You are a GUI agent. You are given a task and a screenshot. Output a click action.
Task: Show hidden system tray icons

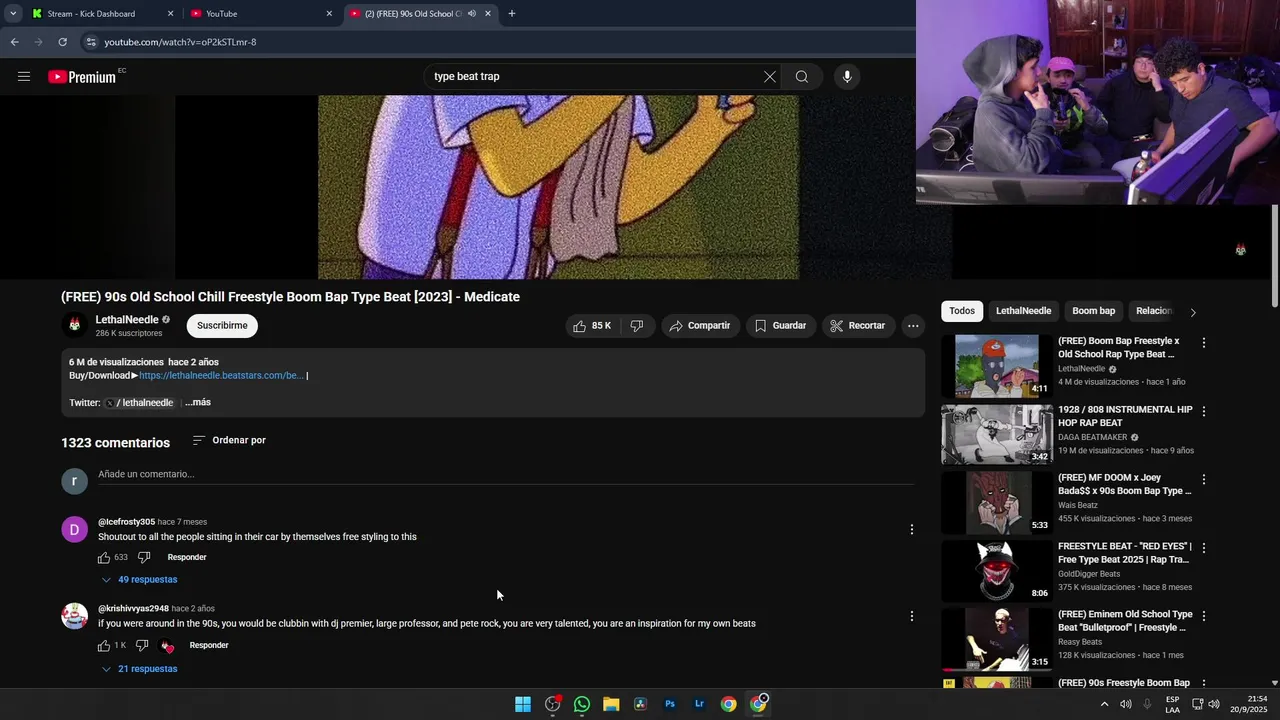pyautogui.click(x=1104, y=704)
